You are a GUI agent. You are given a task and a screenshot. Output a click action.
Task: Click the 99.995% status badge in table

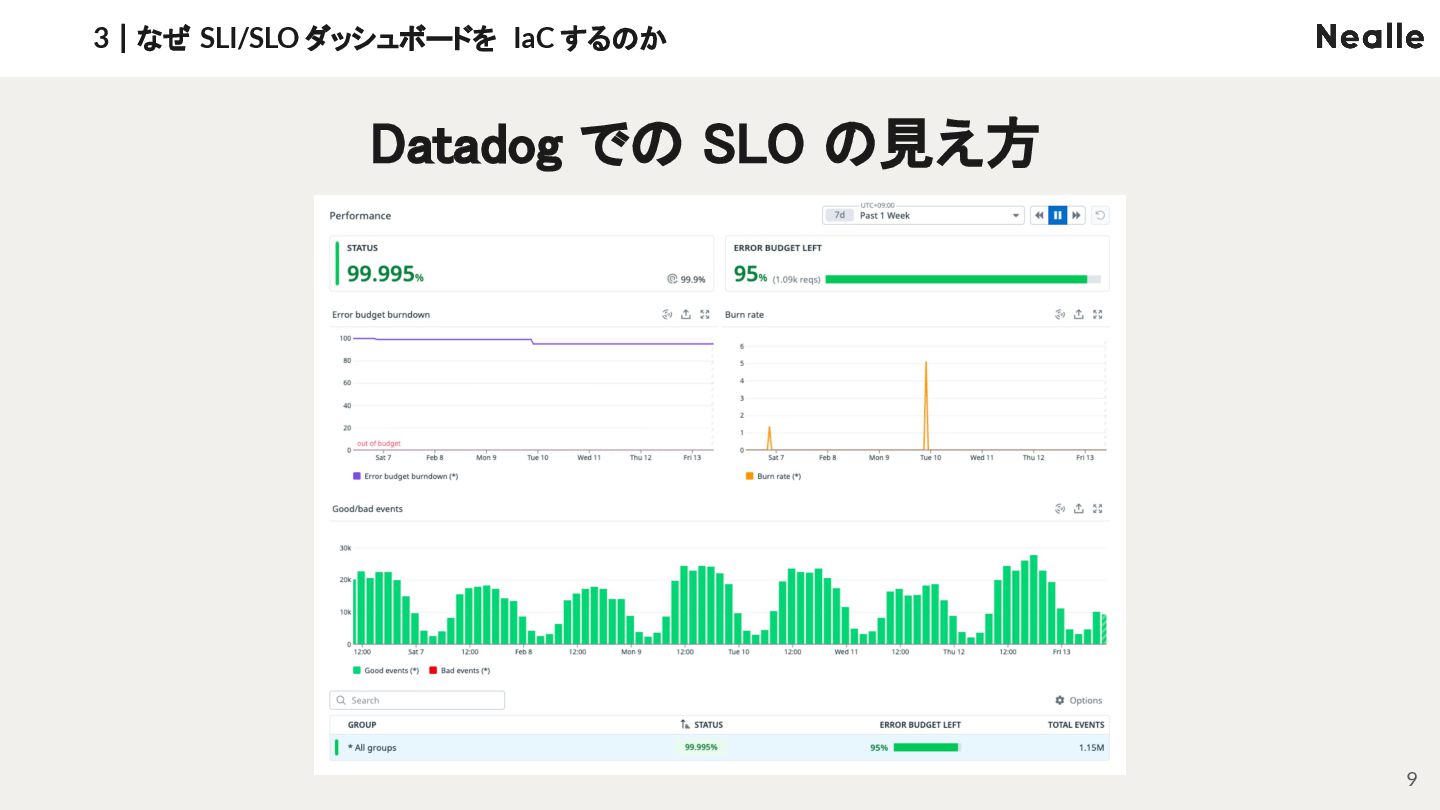(701, 747)
